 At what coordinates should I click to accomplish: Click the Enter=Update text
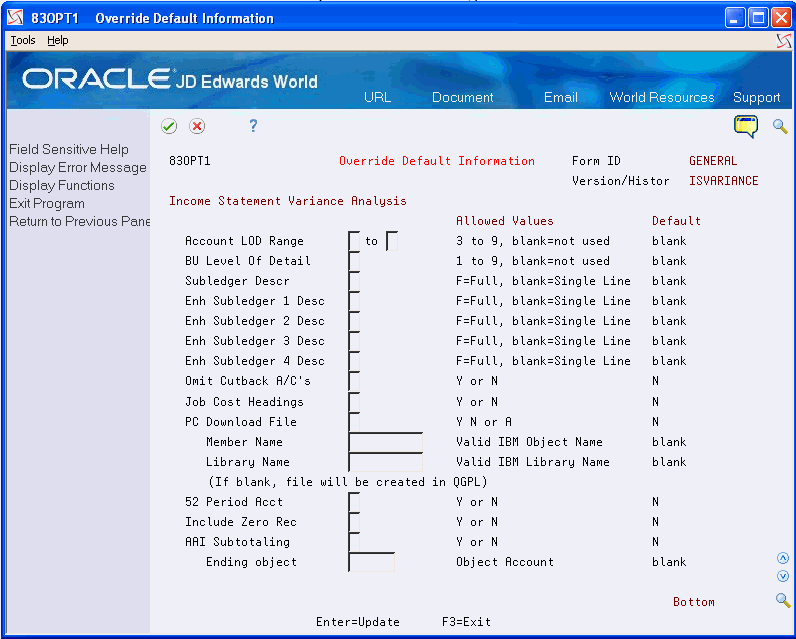click(x=358, y=622)
